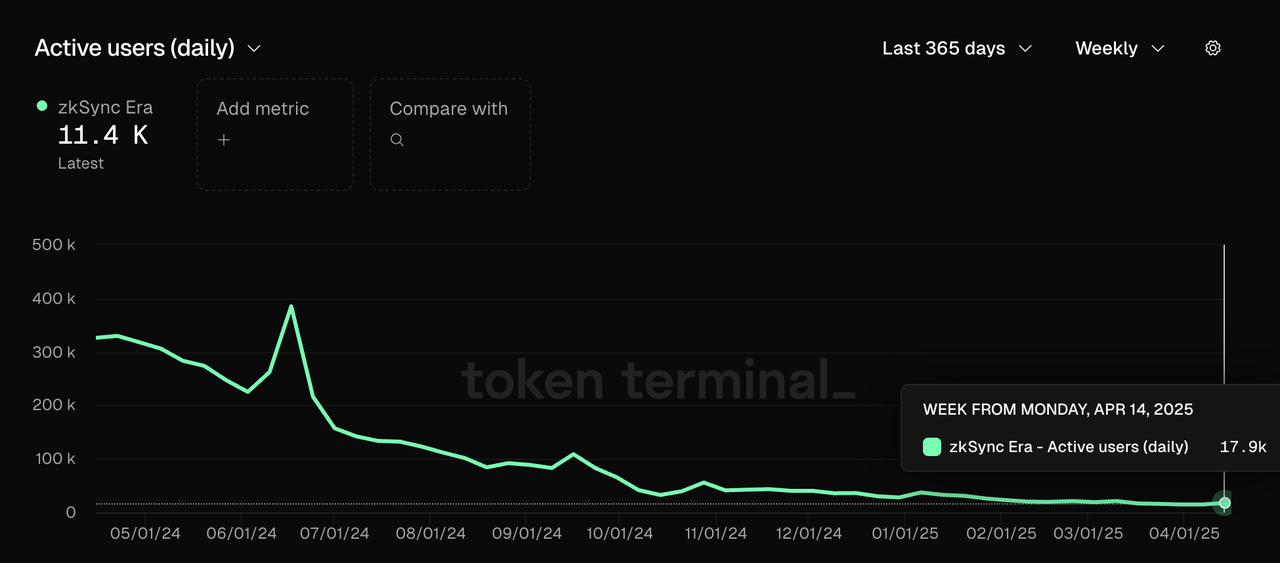Click the 05/01/24 x-axis label
This screenshot has width=1280, height=563.
[145, 534]
